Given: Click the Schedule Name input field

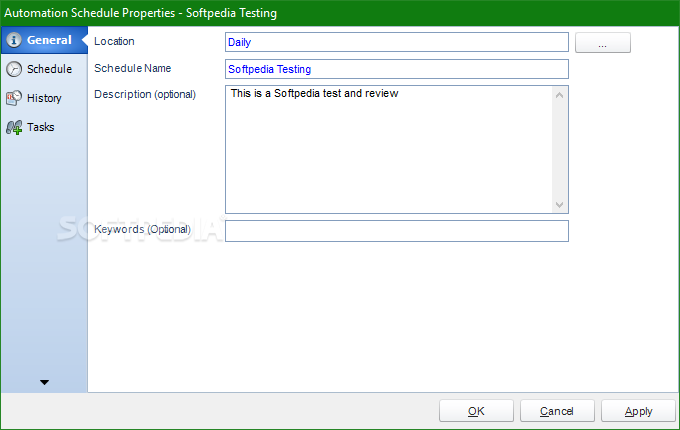Looking at the screenshot, I should tap(397, 69).
